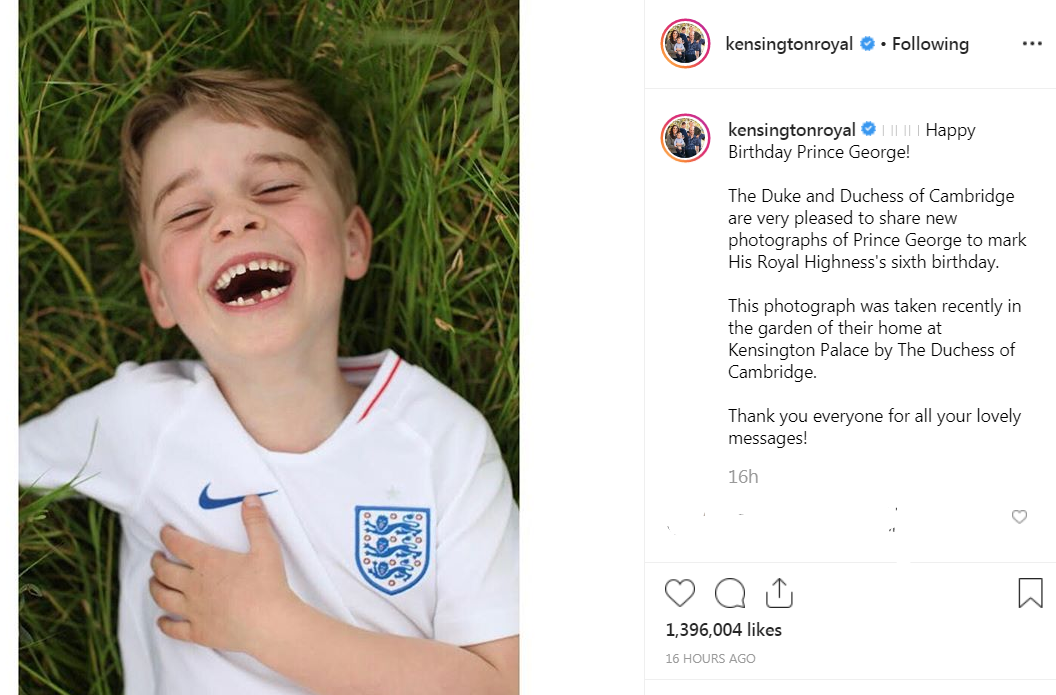This screenshot has height=695, width=1056.
Task: Open the three-dot more options menu
Action: (x=1032, y=44)
